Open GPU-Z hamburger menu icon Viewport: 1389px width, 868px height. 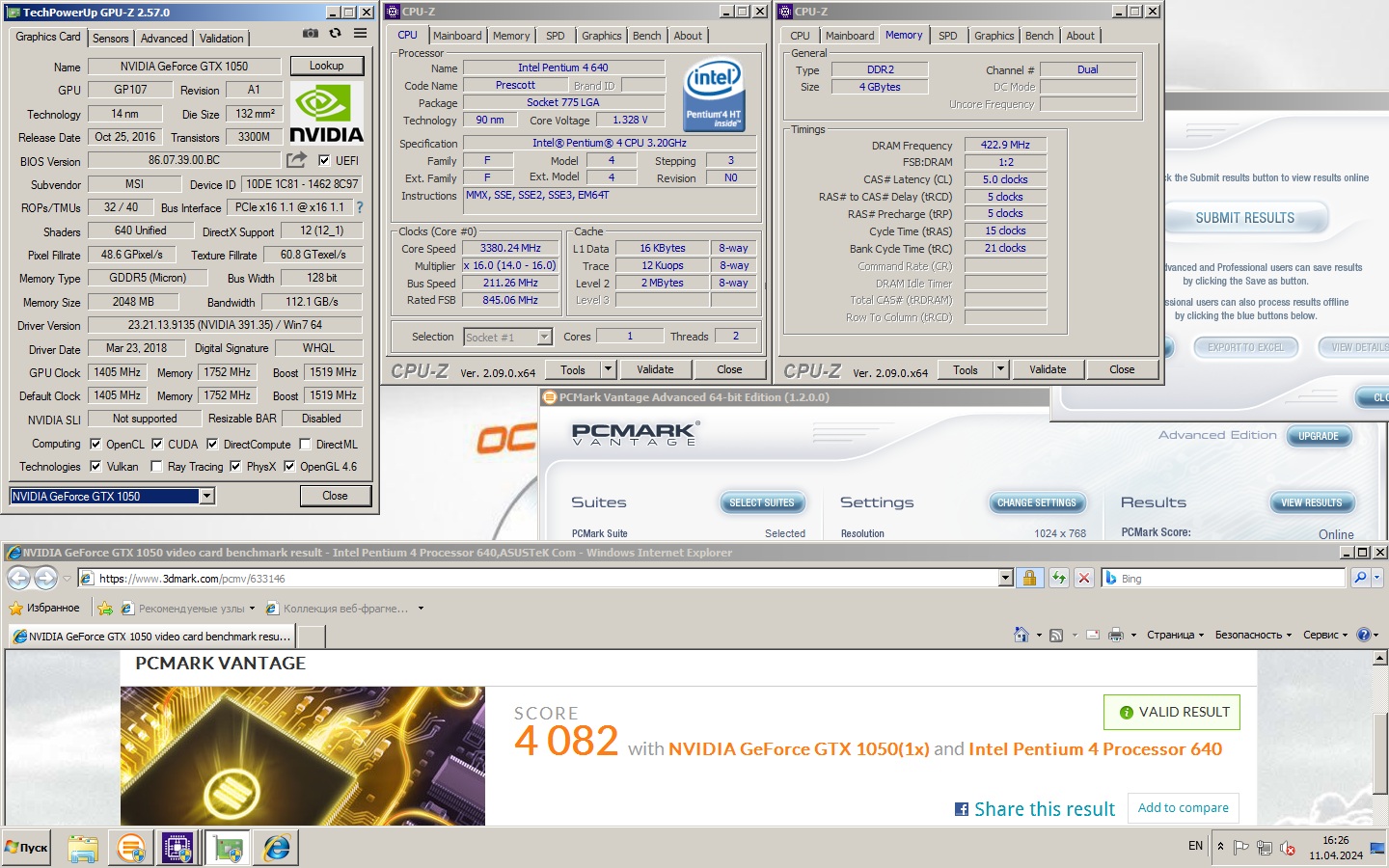[x=360, y=33]
